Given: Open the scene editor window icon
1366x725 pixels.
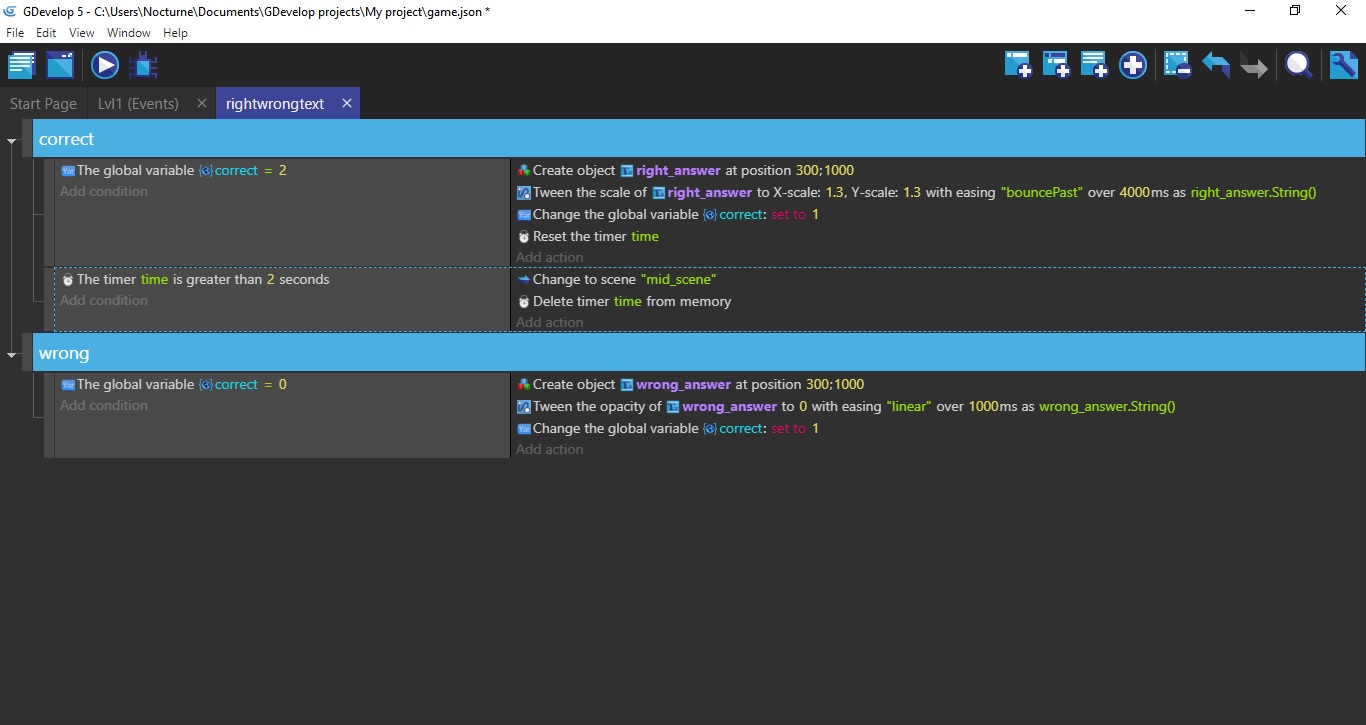Looking at the screenshot, I should (x=60, y=64).
